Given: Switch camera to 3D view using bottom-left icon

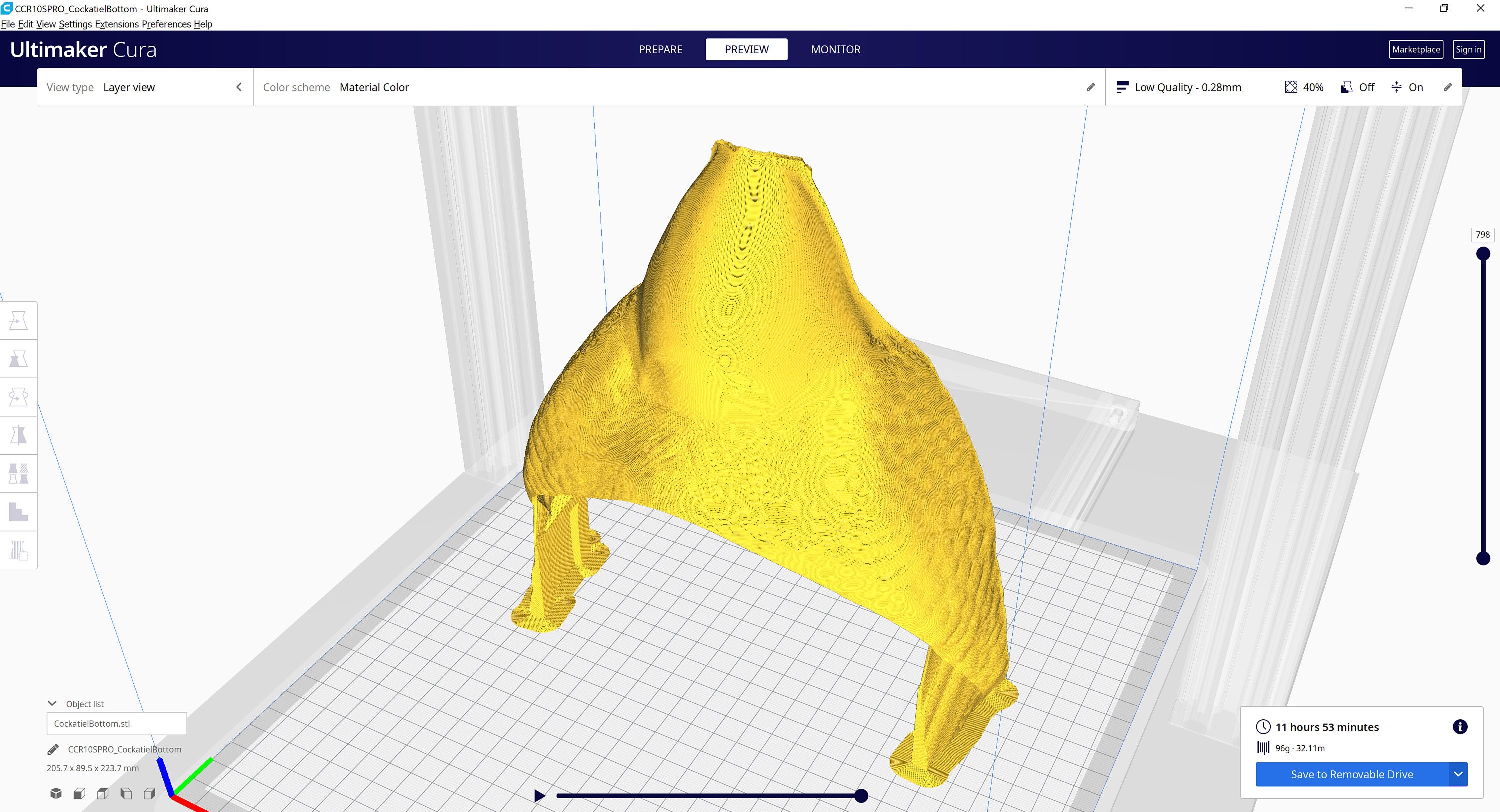Looking at the screenshot, I should point(56,793).
